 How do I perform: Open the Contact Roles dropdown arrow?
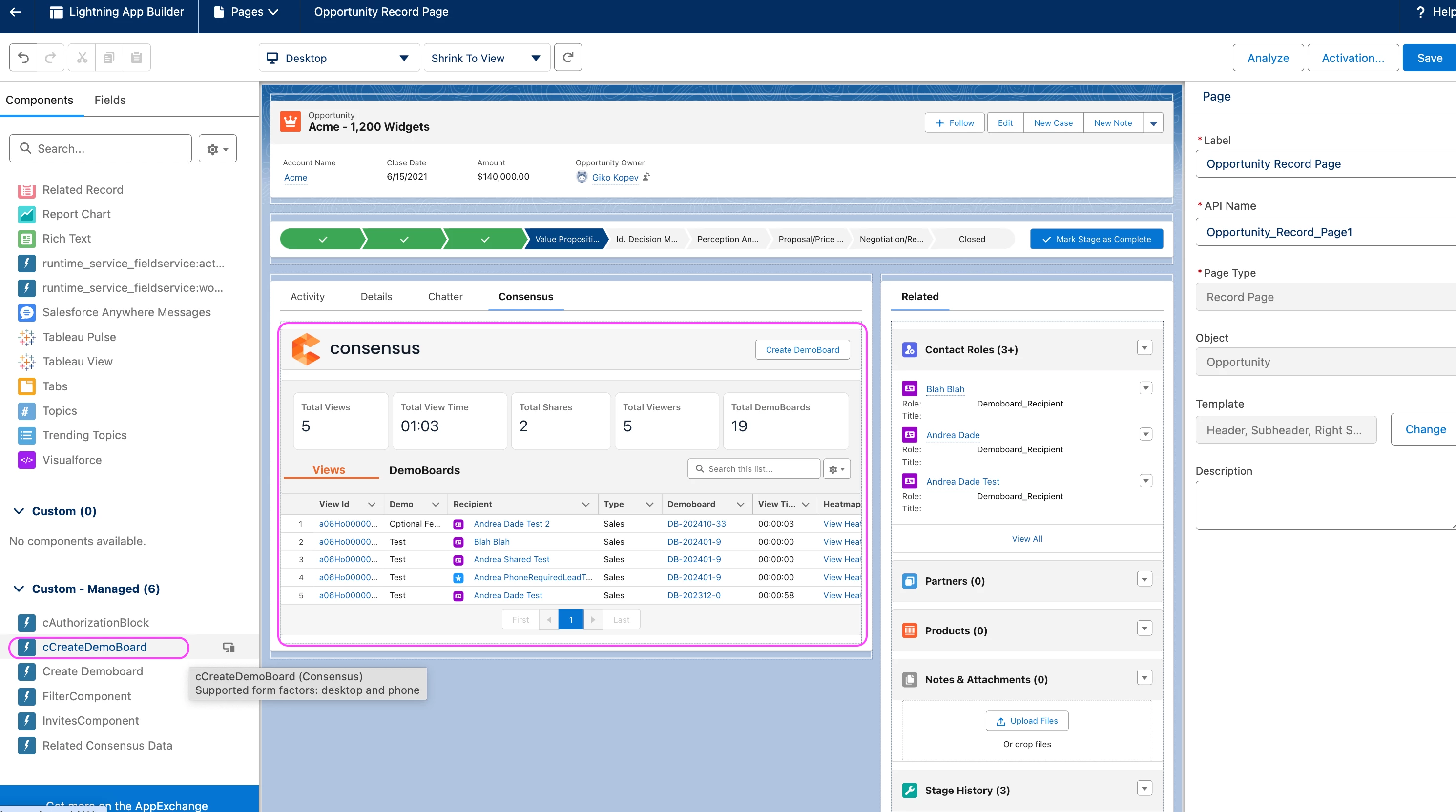[1144, 348]
